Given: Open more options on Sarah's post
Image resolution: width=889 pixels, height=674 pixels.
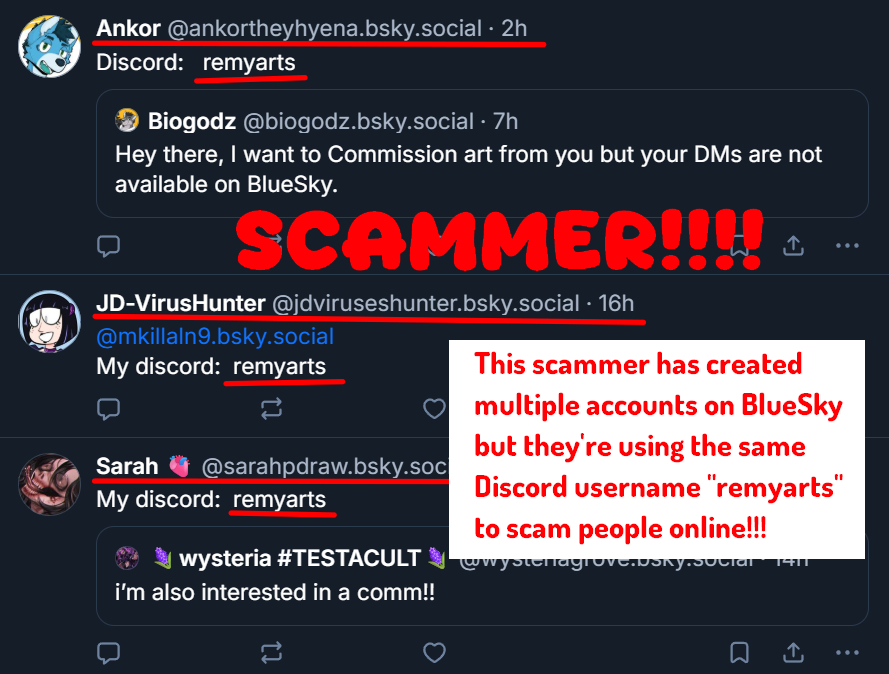Looking at the screenshot, I should [847, 653].
